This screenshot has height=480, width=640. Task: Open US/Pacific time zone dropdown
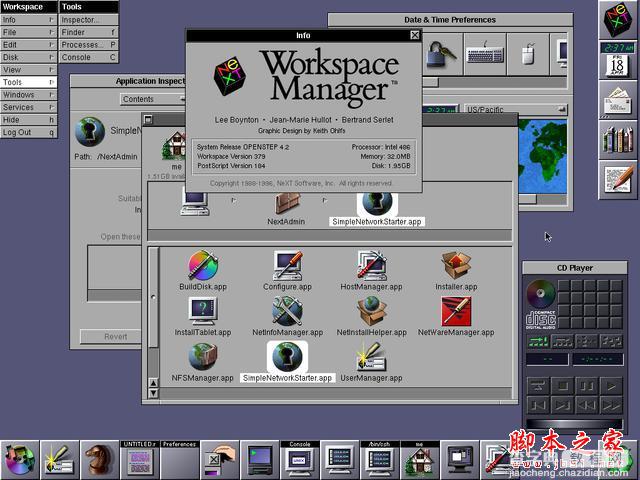[516, 109]
